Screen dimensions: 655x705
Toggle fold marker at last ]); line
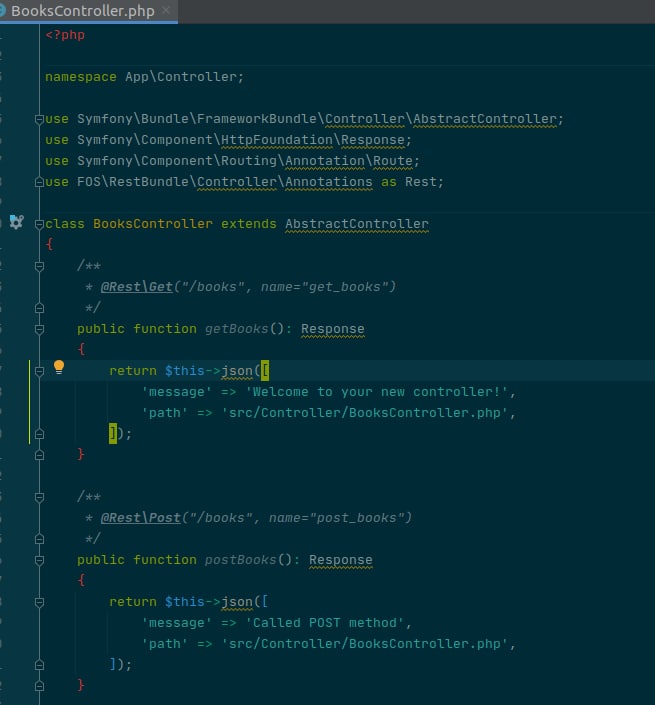click(x=39, y=665)
